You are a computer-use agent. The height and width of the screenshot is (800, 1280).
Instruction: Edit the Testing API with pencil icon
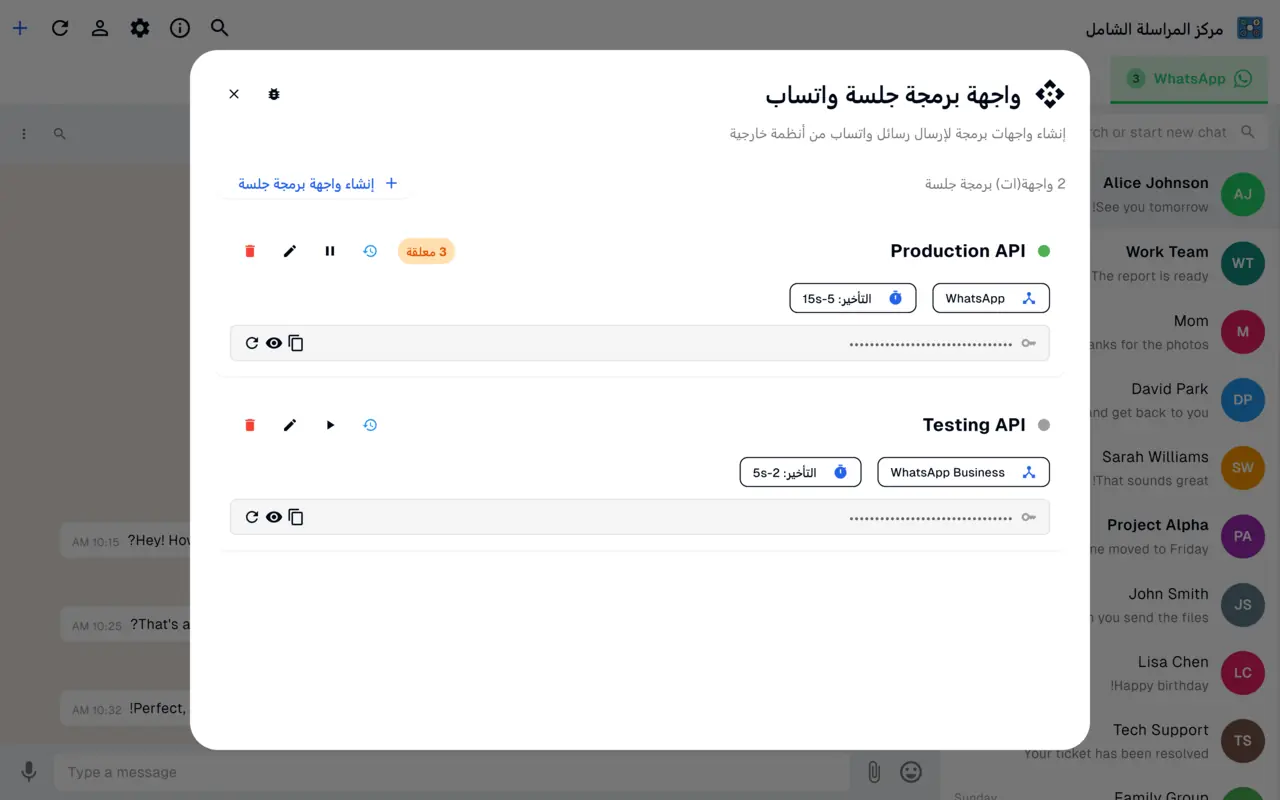click(290, 425)
